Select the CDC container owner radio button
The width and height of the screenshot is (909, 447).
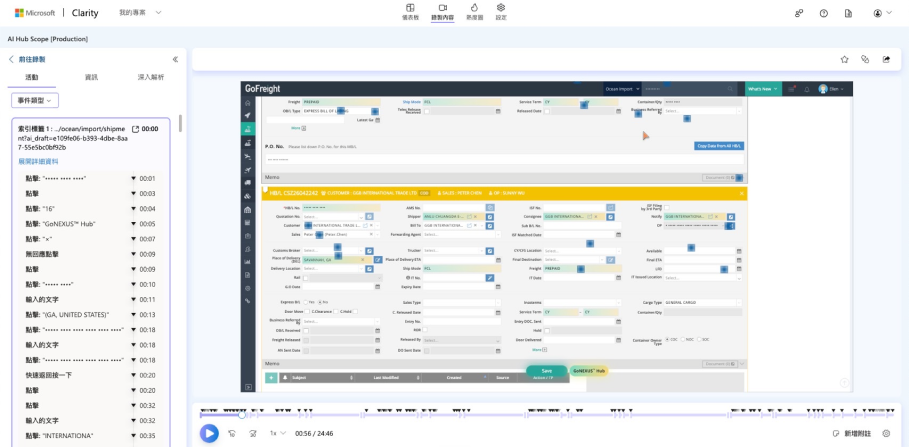pos(667,339)
